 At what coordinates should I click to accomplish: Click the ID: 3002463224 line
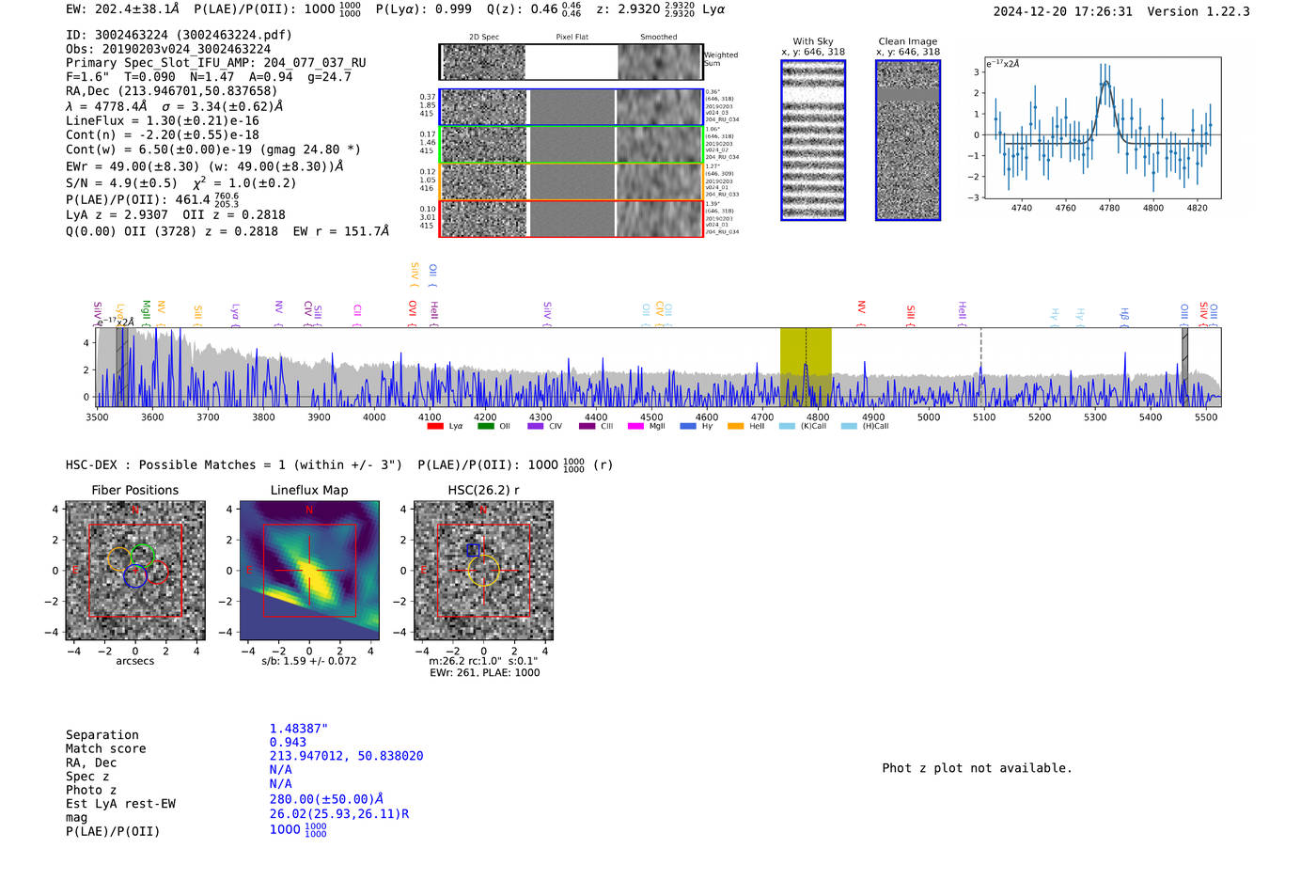click(179, 35)
